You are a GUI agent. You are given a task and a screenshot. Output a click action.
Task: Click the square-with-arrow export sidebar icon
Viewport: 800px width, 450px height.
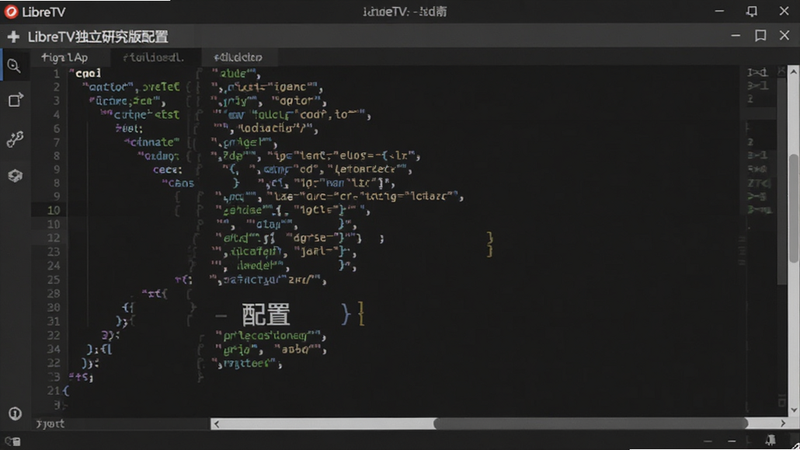coord(15,100)
